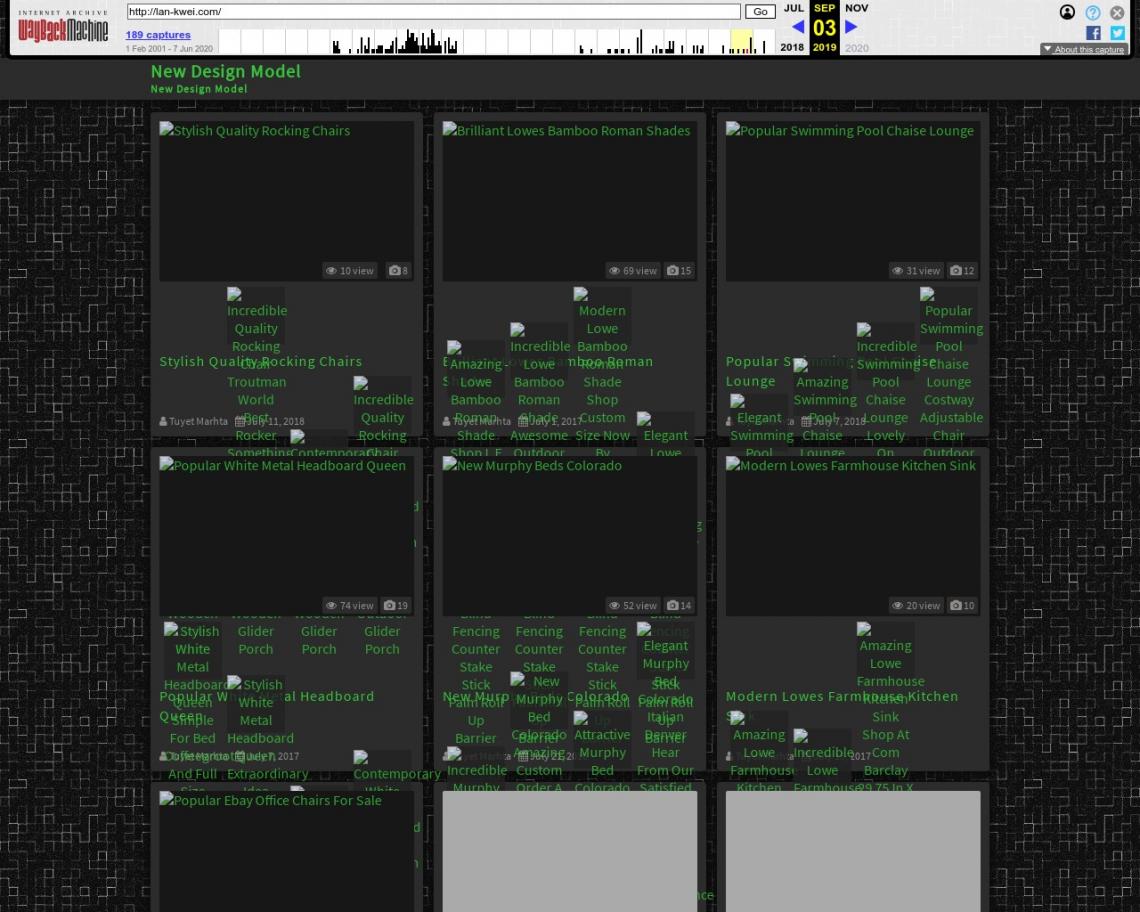Viewport: 1140px width, 912px height.
Task: Open the New Murphy Beds Colorado thumbnail
Action: click(x=569, y=536)
